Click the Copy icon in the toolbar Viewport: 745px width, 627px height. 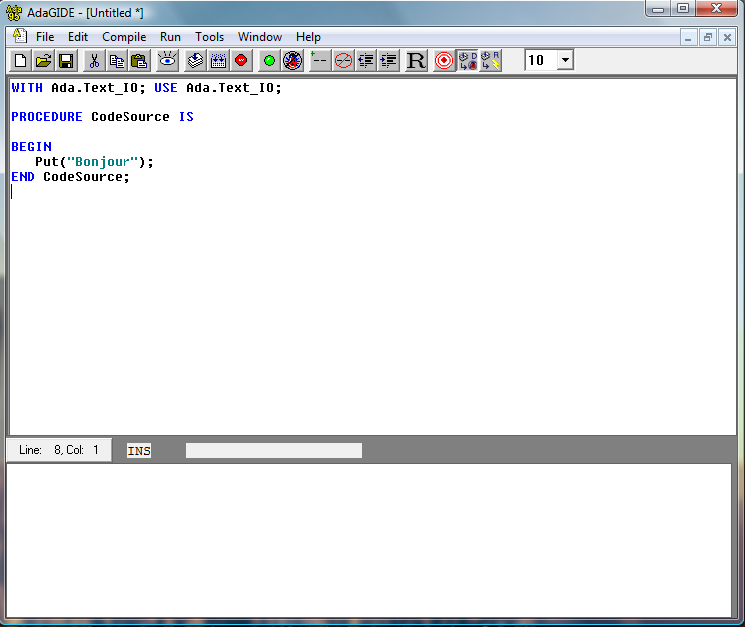[x=117, y=61]
